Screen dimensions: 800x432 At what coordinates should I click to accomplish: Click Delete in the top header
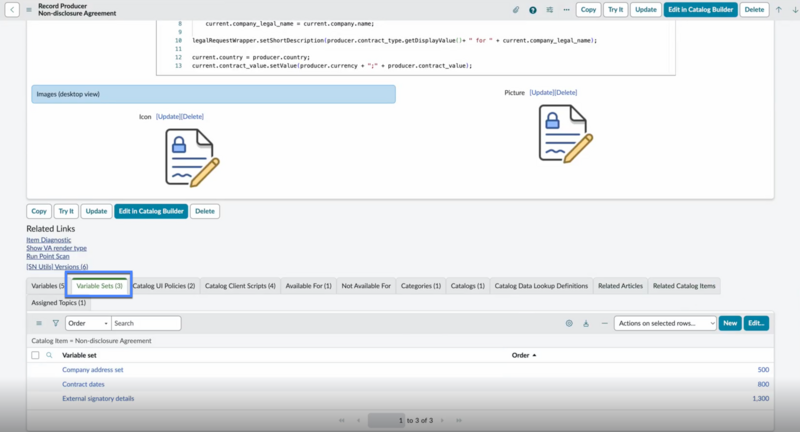click(x=754, y=10)
